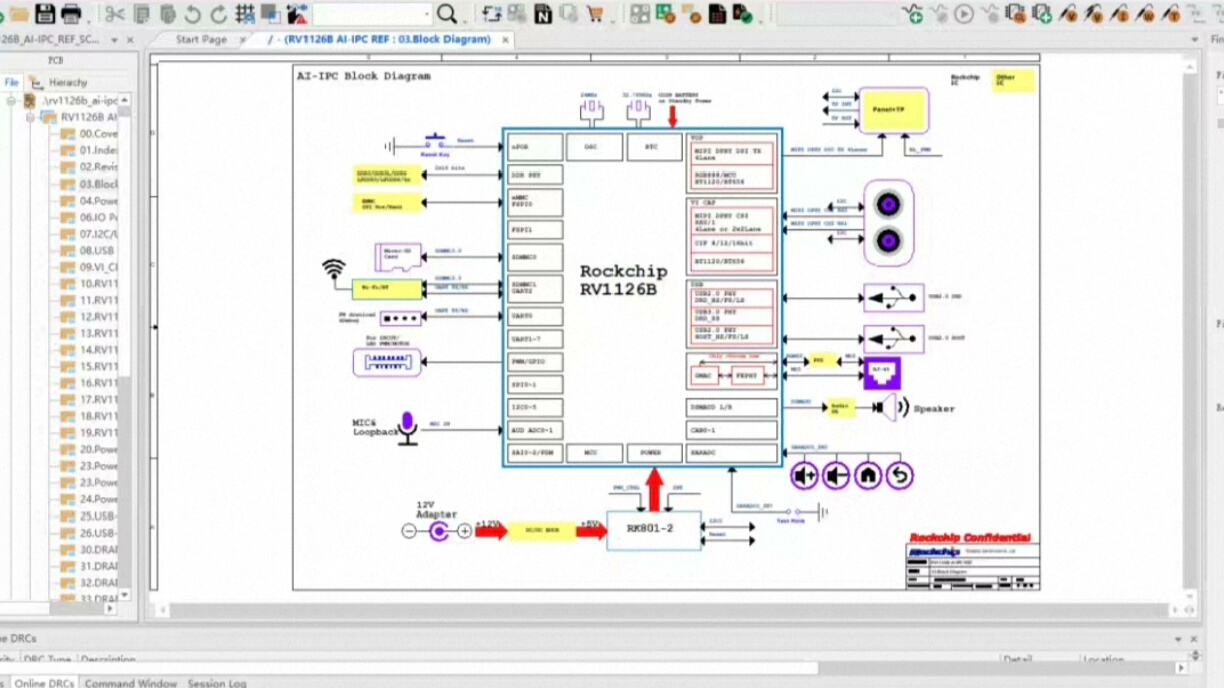Undo the last action with the toolbar icon
Viewport: 1224px width, 688px height.
tap(193, 14)
